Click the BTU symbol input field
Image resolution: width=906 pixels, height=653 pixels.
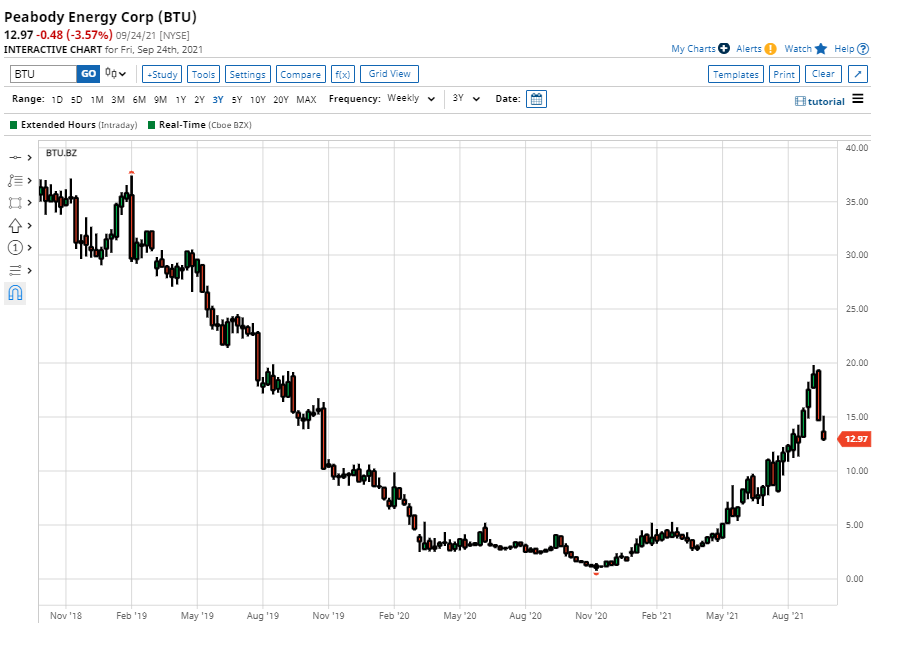43,74
